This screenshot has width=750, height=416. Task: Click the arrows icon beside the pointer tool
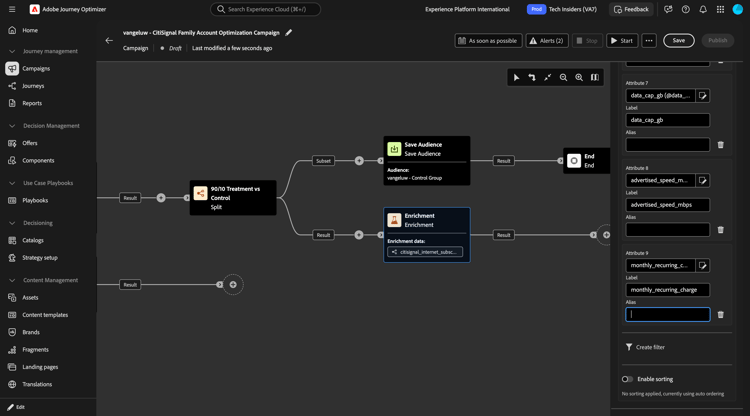tap(532, 77)
